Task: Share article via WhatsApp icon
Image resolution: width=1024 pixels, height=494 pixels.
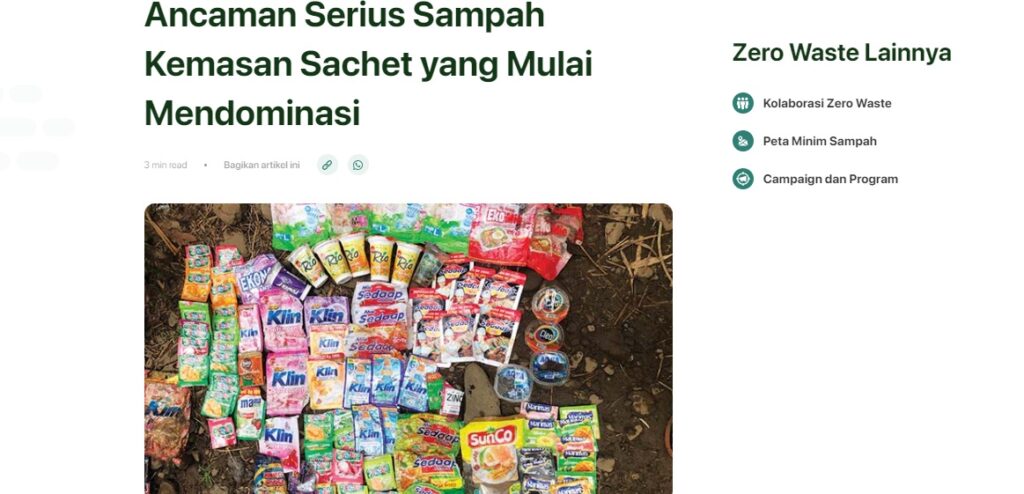Action: pyautogui.click(x=358, y=165)
